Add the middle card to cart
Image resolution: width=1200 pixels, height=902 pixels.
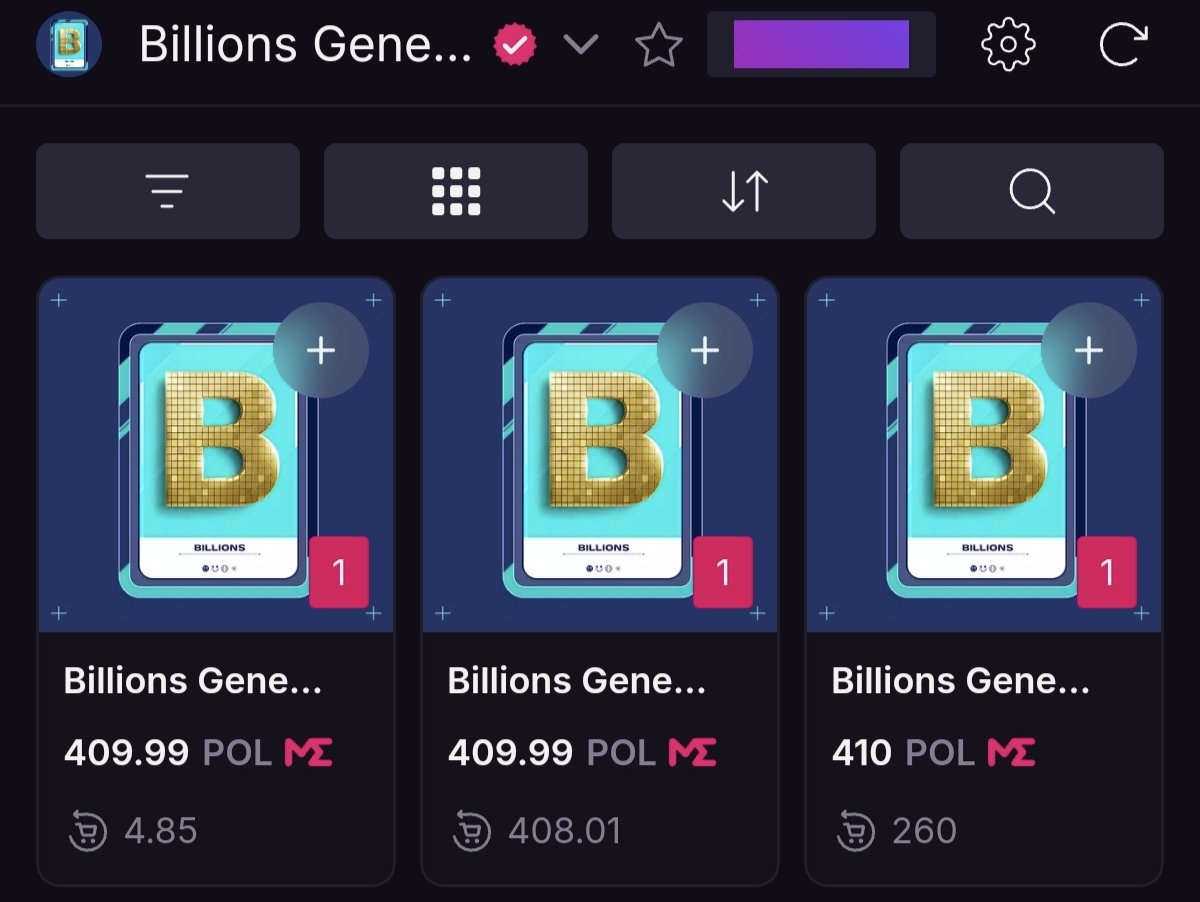point(705,350)
